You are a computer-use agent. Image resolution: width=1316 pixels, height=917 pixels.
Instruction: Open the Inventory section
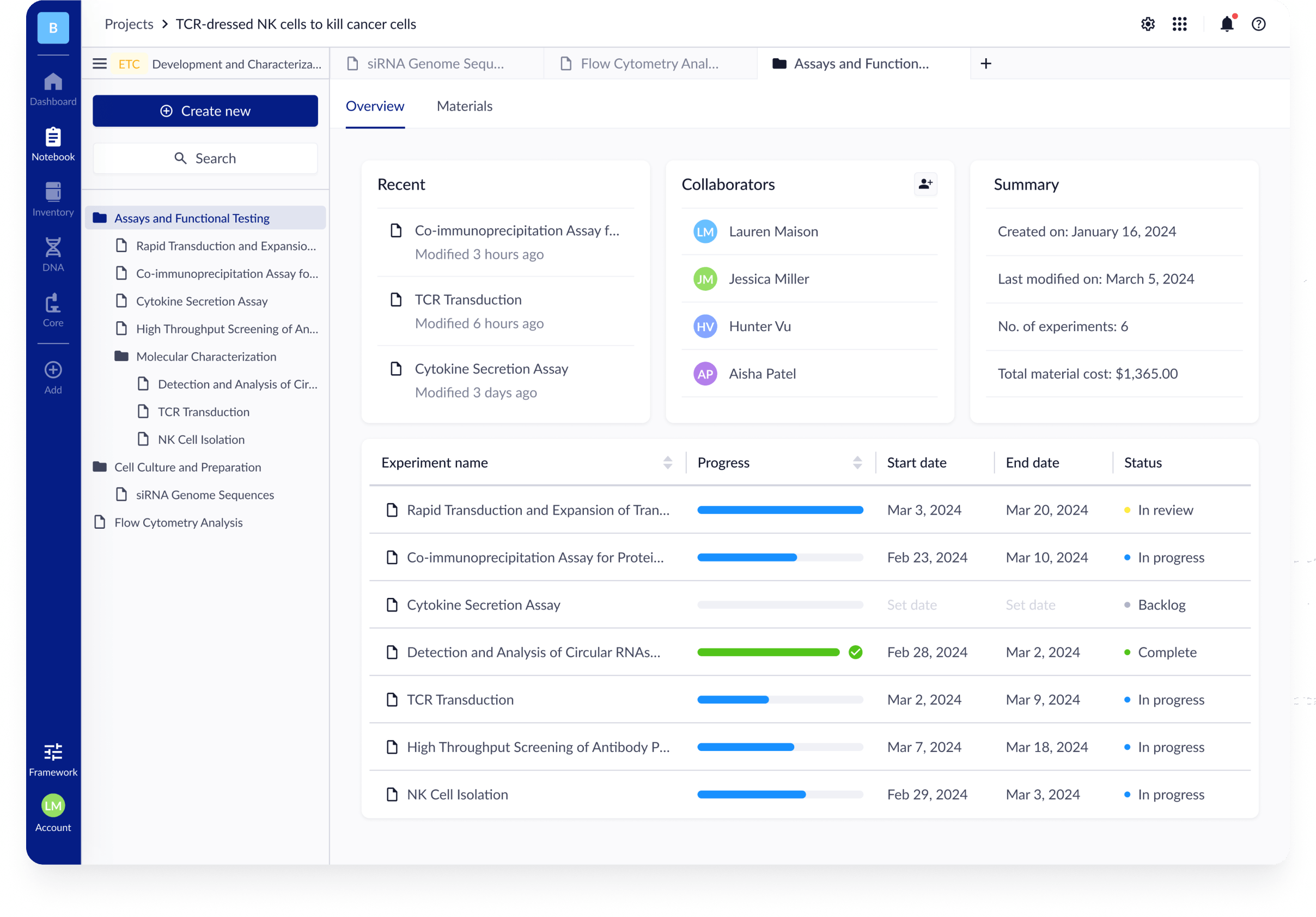coord(53,199)
